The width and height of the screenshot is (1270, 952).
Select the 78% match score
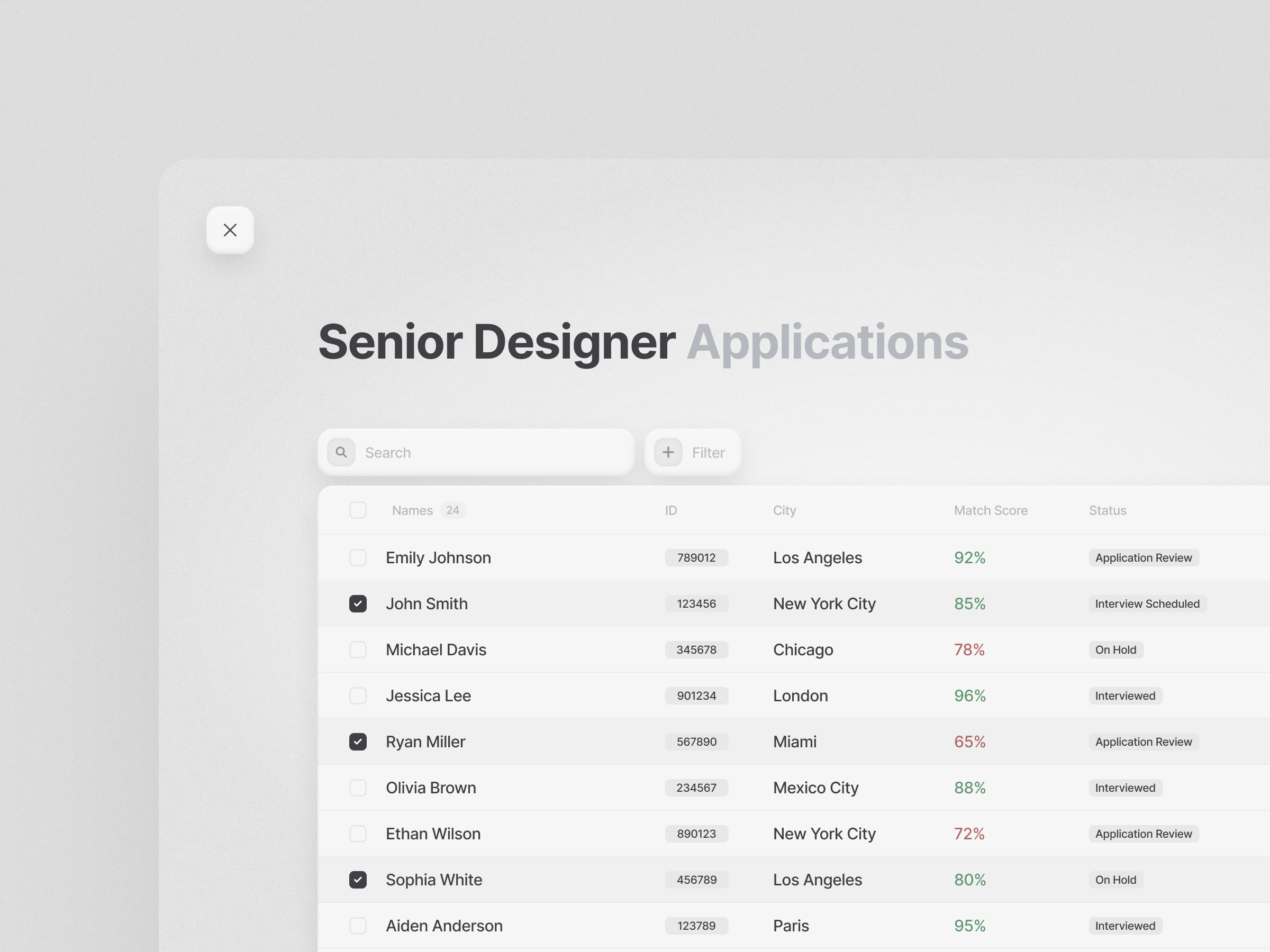click(969, 649)
